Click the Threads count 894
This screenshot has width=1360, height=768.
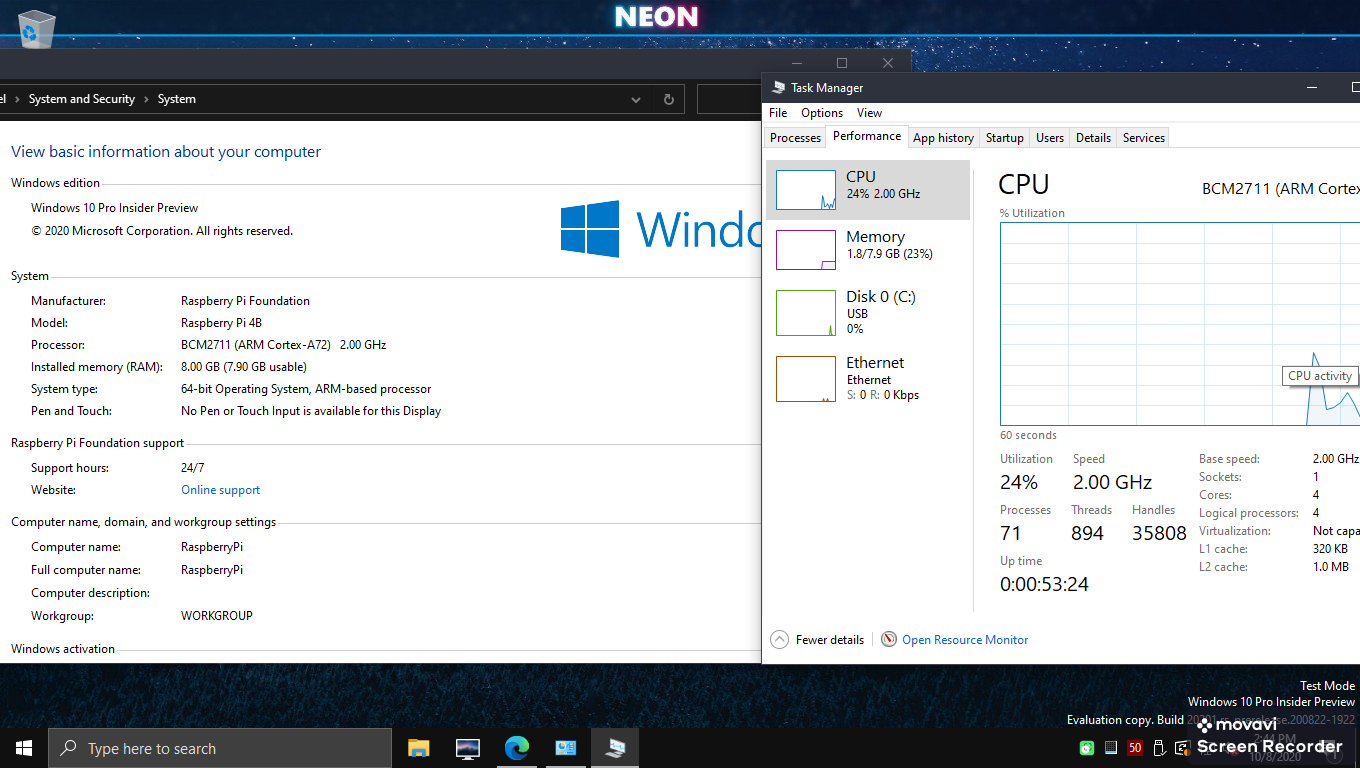pos(1087,533)
